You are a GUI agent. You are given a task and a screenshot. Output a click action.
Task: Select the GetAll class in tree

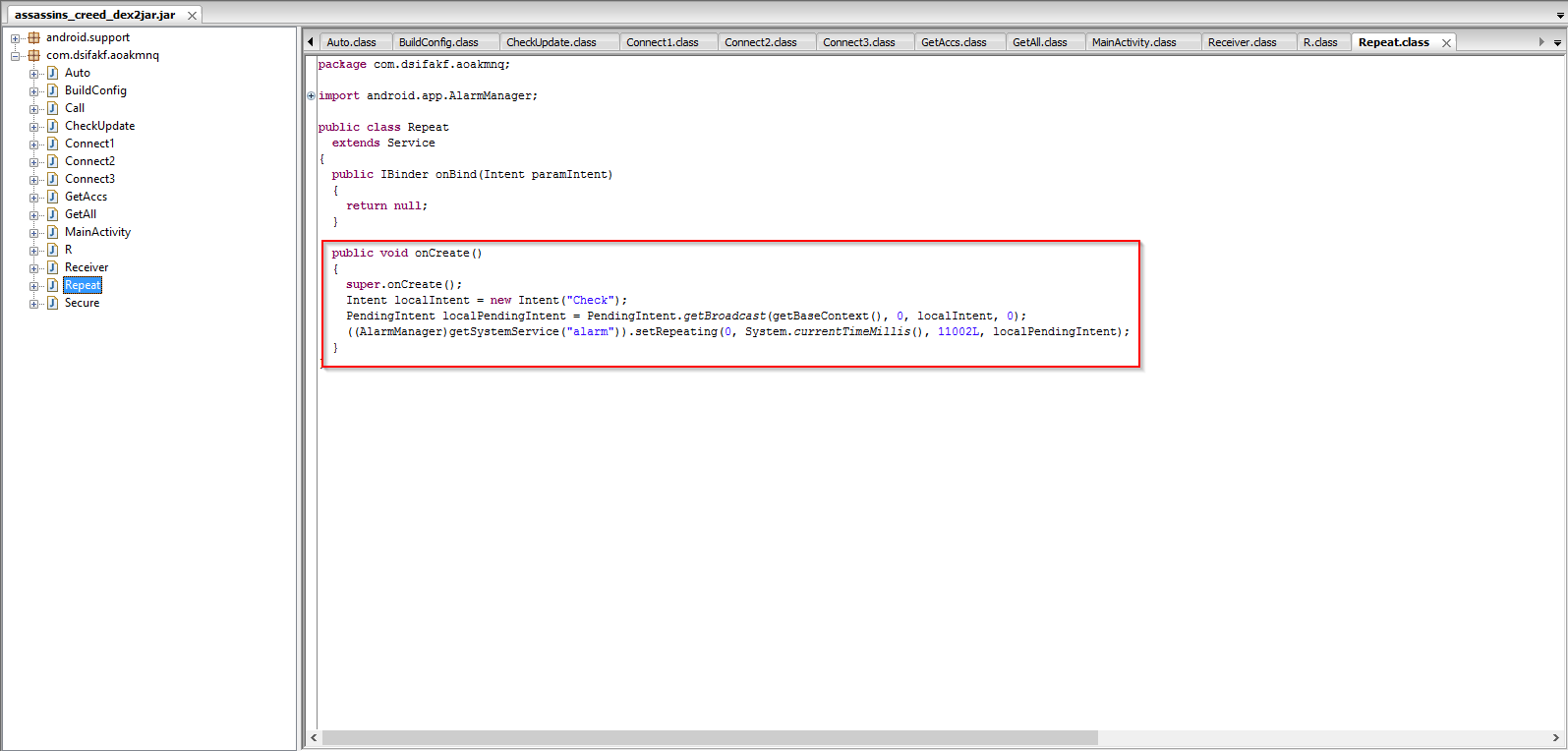coord(81,214)
